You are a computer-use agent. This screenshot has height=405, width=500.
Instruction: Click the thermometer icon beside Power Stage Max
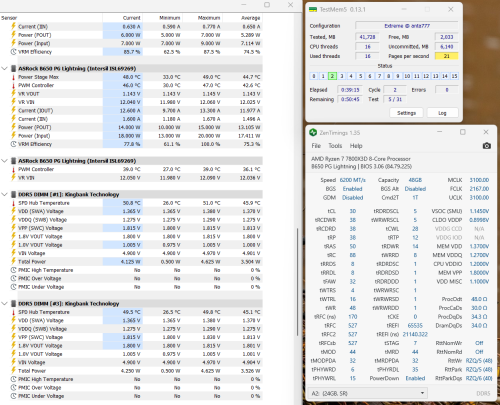point(13,77)
